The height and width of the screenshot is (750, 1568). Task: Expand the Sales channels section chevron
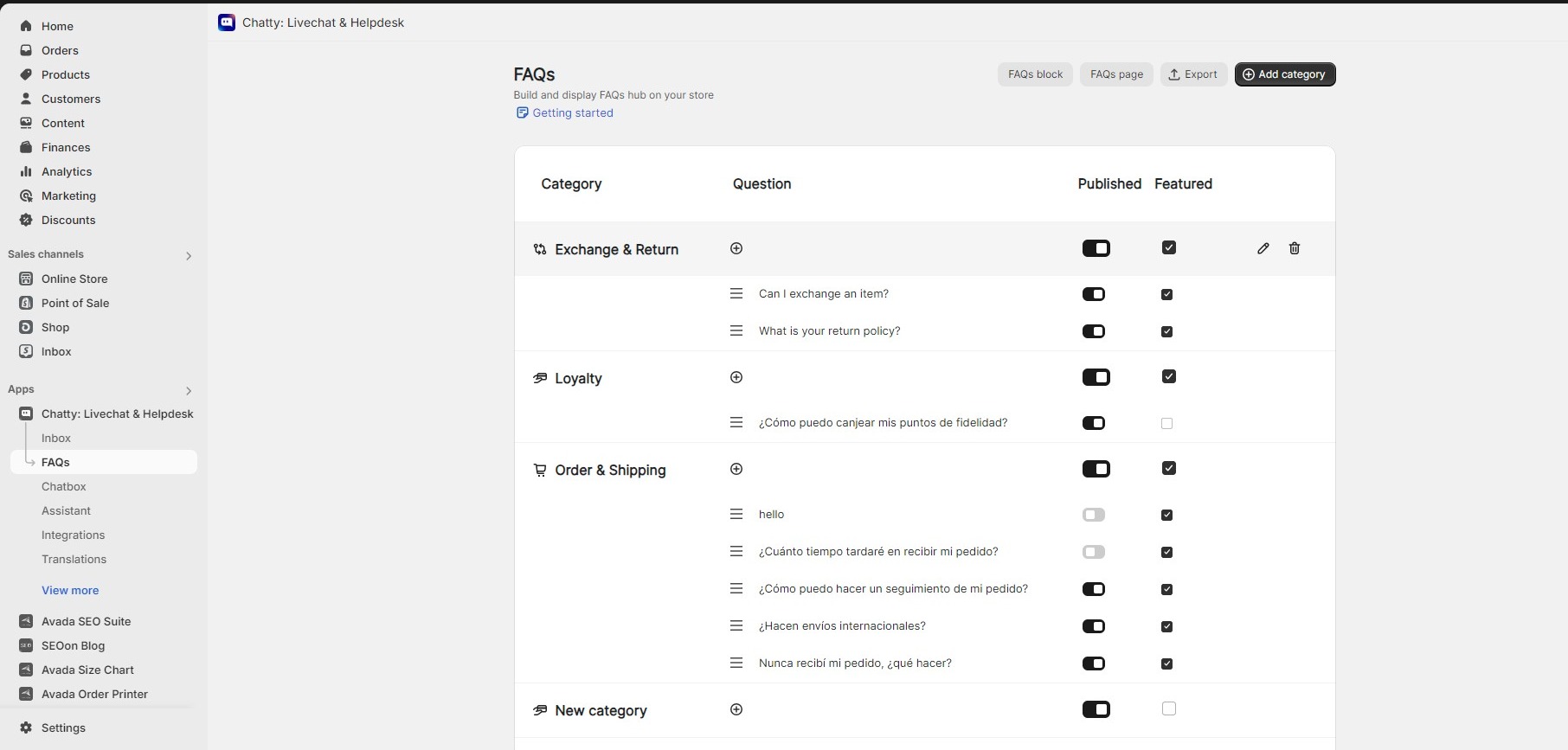189,255
